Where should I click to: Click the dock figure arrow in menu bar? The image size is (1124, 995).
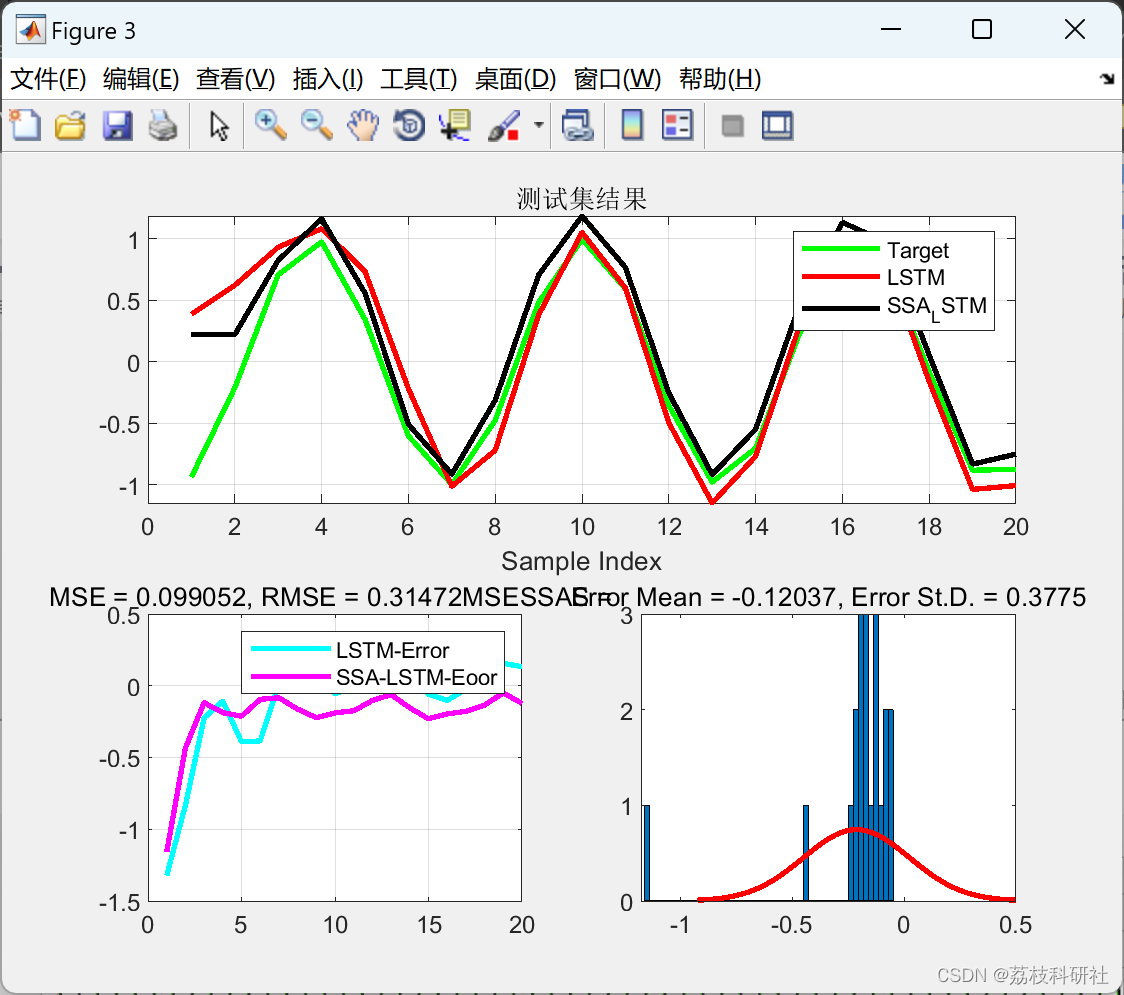pyautogui.click(x=1107, y=79)
